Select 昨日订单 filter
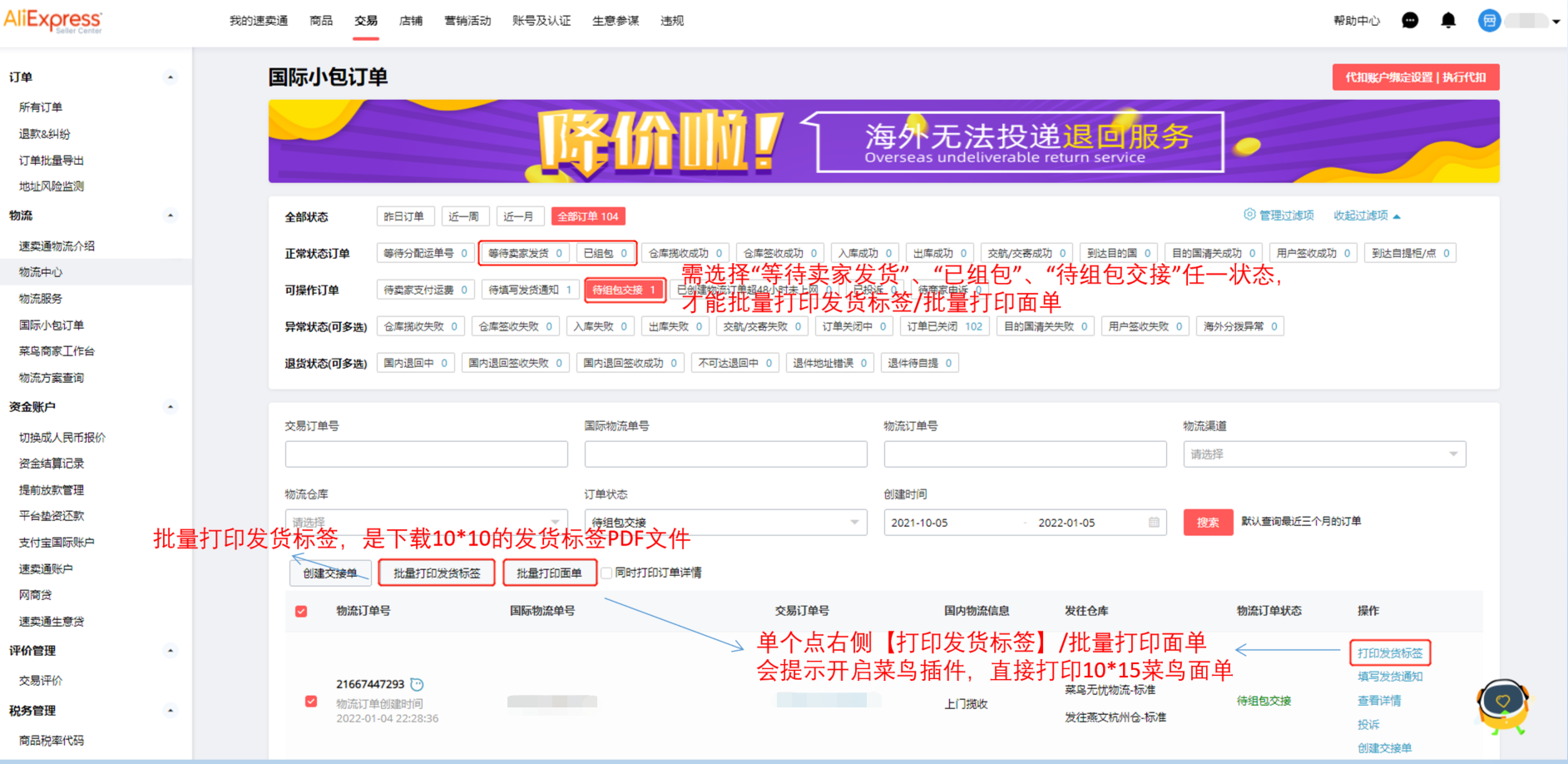Image resolution: width=1568 pixels, height=764 pixels. point(404,216)
